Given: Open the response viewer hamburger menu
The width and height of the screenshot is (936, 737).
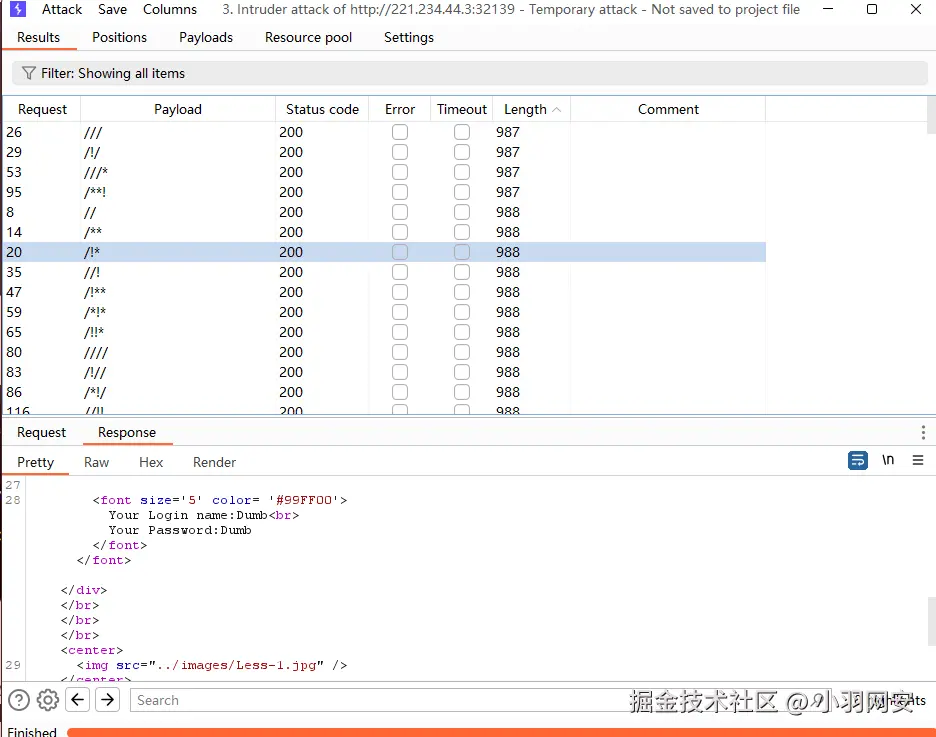Looking at the screenshot, I should tap(918, 460).
